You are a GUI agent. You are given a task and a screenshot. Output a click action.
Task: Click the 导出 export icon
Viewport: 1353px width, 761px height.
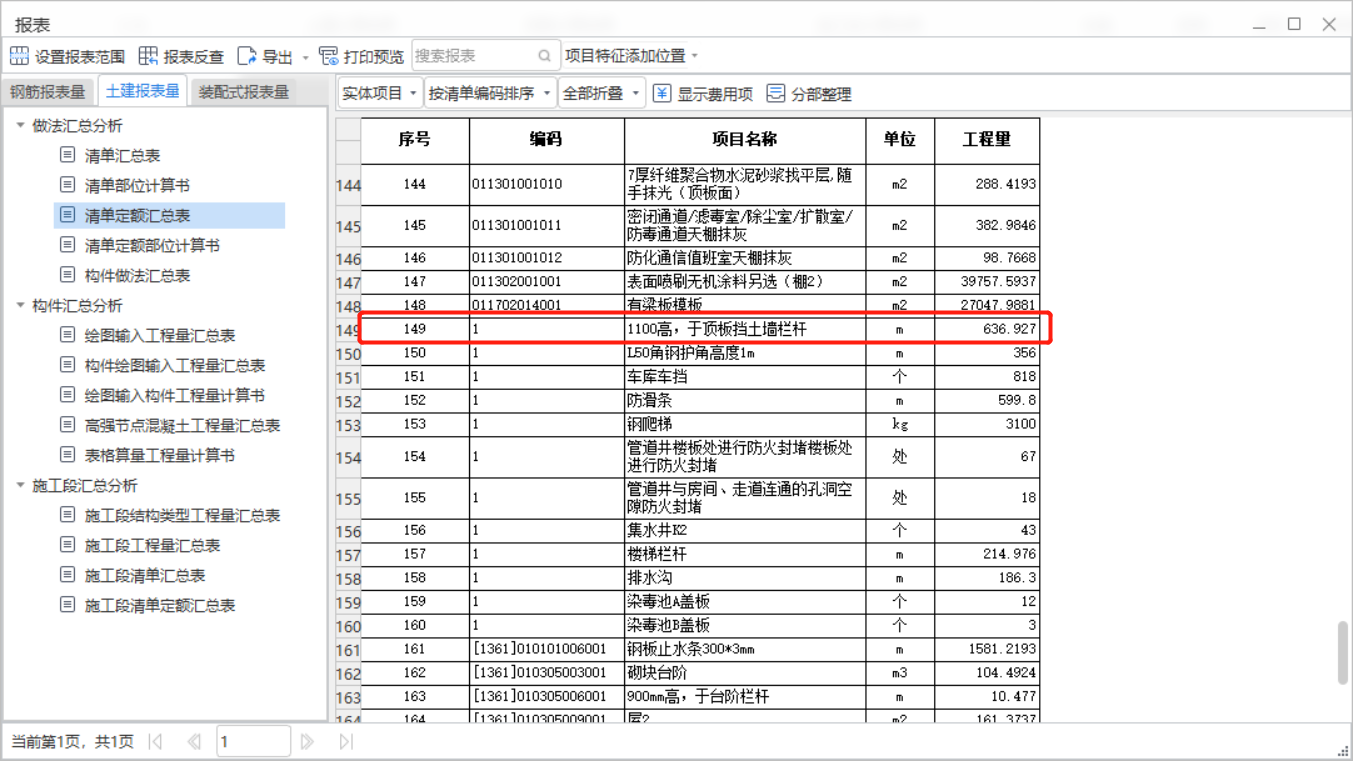246,56
